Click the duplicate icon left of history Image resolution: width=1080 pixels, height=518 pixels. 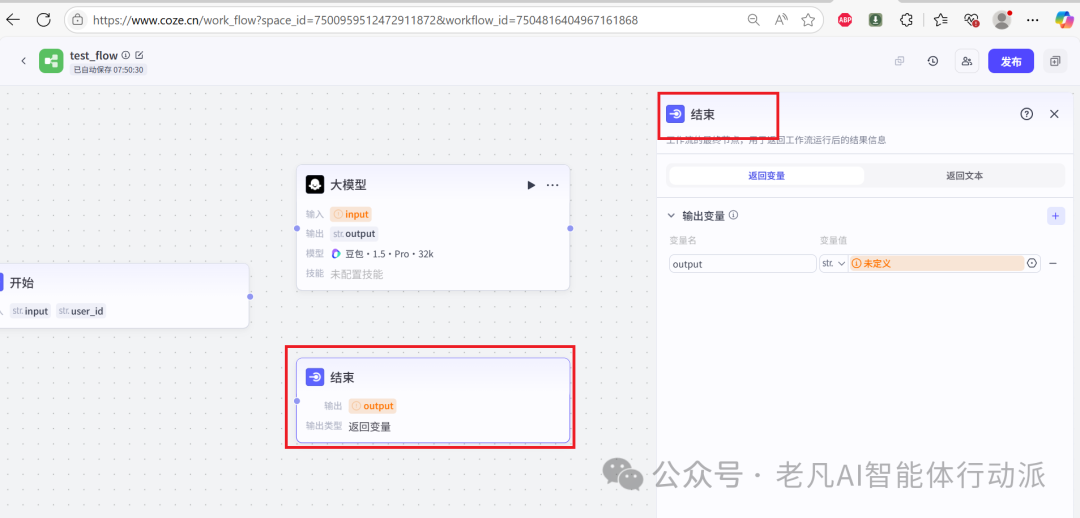pyautogui.click(x=899, y=61)
